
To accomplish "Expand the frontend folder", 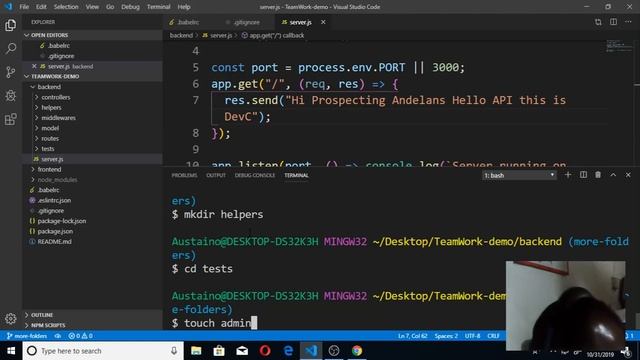I will (49, 169).
